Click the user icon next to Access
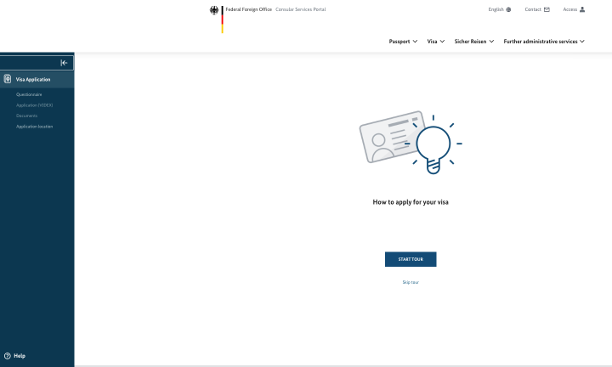This screenshot has height=367, width=612. (x=582, y=9)
